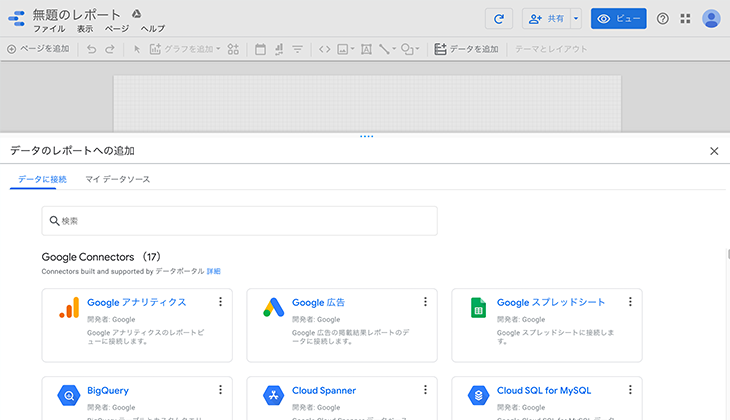The width and height of the screenshot is (730, 420).
Task: Click the 共有 share button
Action: pos(547,19)
